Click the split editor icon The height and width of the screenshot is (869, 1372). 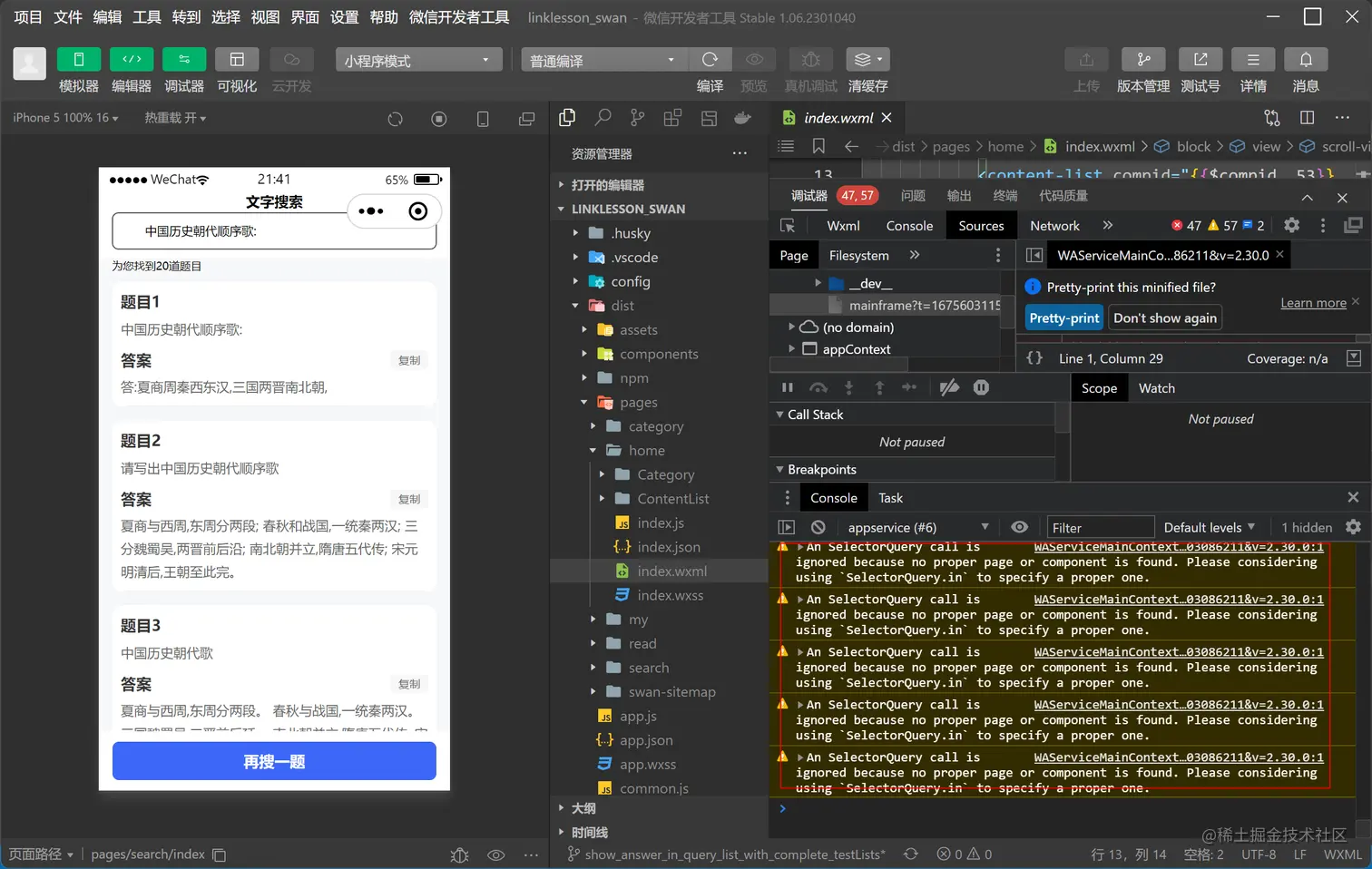click(1307, 117)
